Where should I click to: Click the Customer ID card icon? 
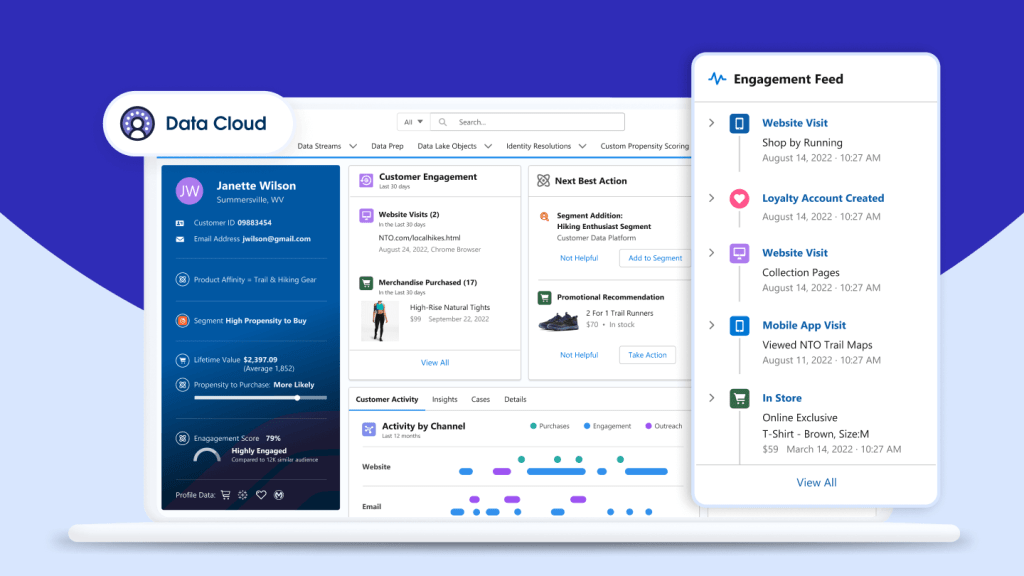(180, 223)
